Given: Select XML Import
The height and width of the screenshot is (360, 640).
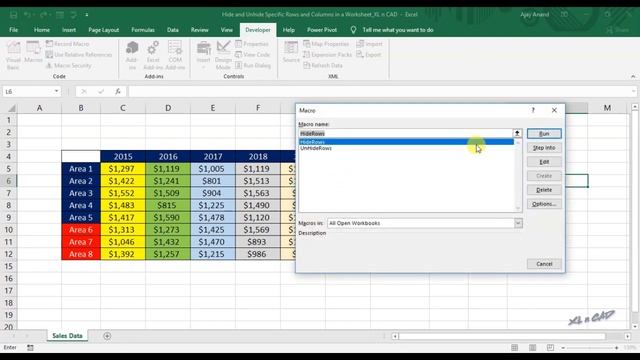Looking at the screenshot, I should pos(369,44).
